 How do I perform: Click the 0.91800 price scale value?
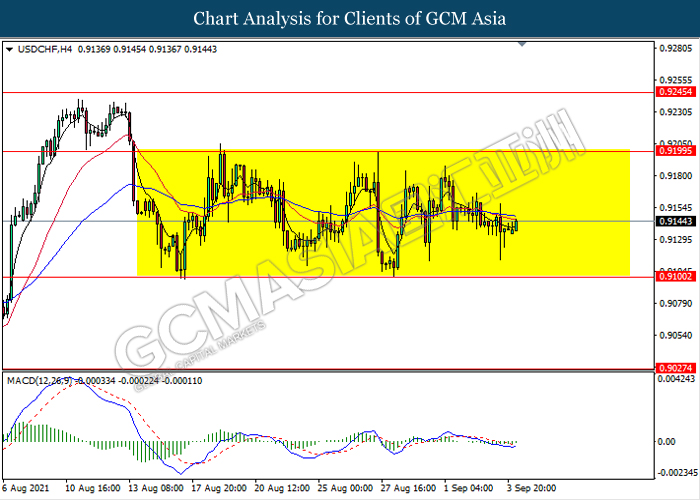pos(676,176)
